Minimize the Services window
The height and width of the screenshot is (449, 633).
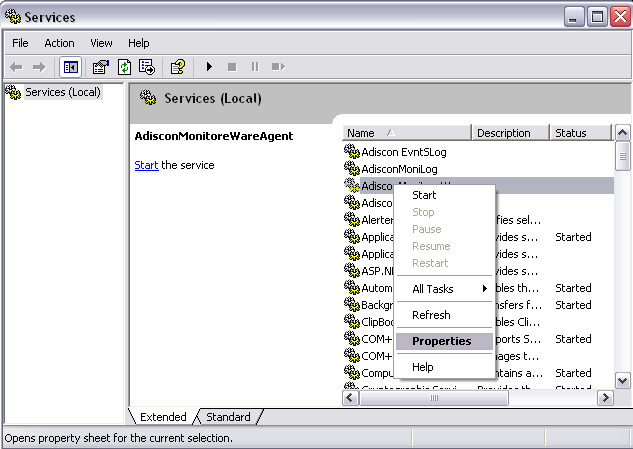coord(573,17)
